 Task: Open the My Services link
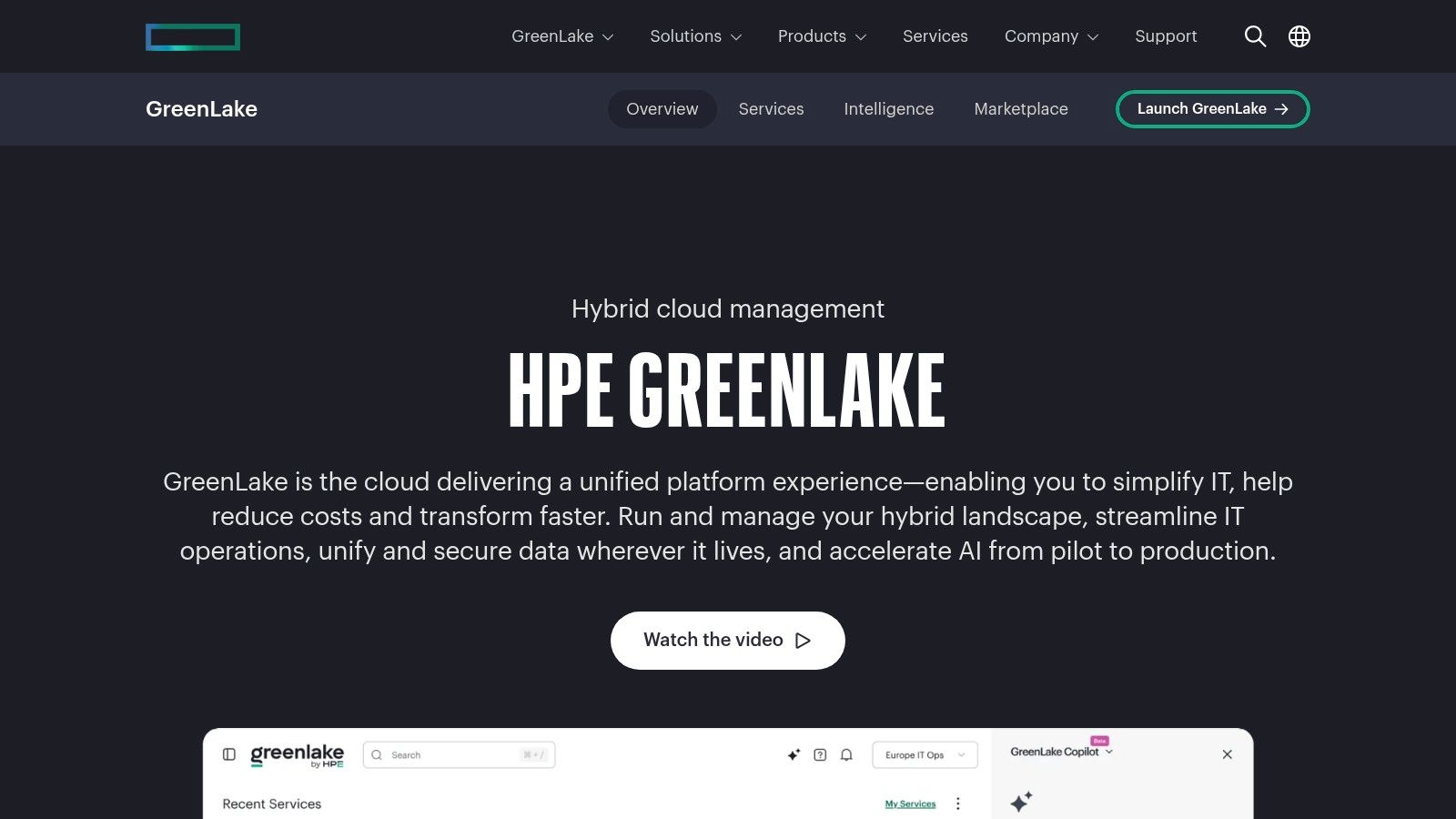(910, 804)
